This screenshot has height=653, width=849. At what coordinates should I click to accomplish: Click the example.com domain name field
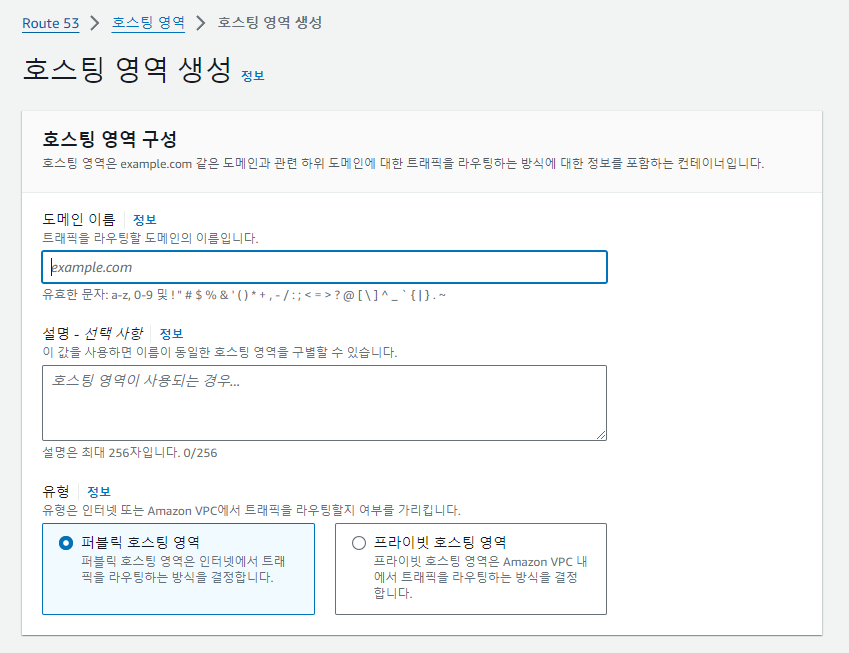[x=324, y=267]
